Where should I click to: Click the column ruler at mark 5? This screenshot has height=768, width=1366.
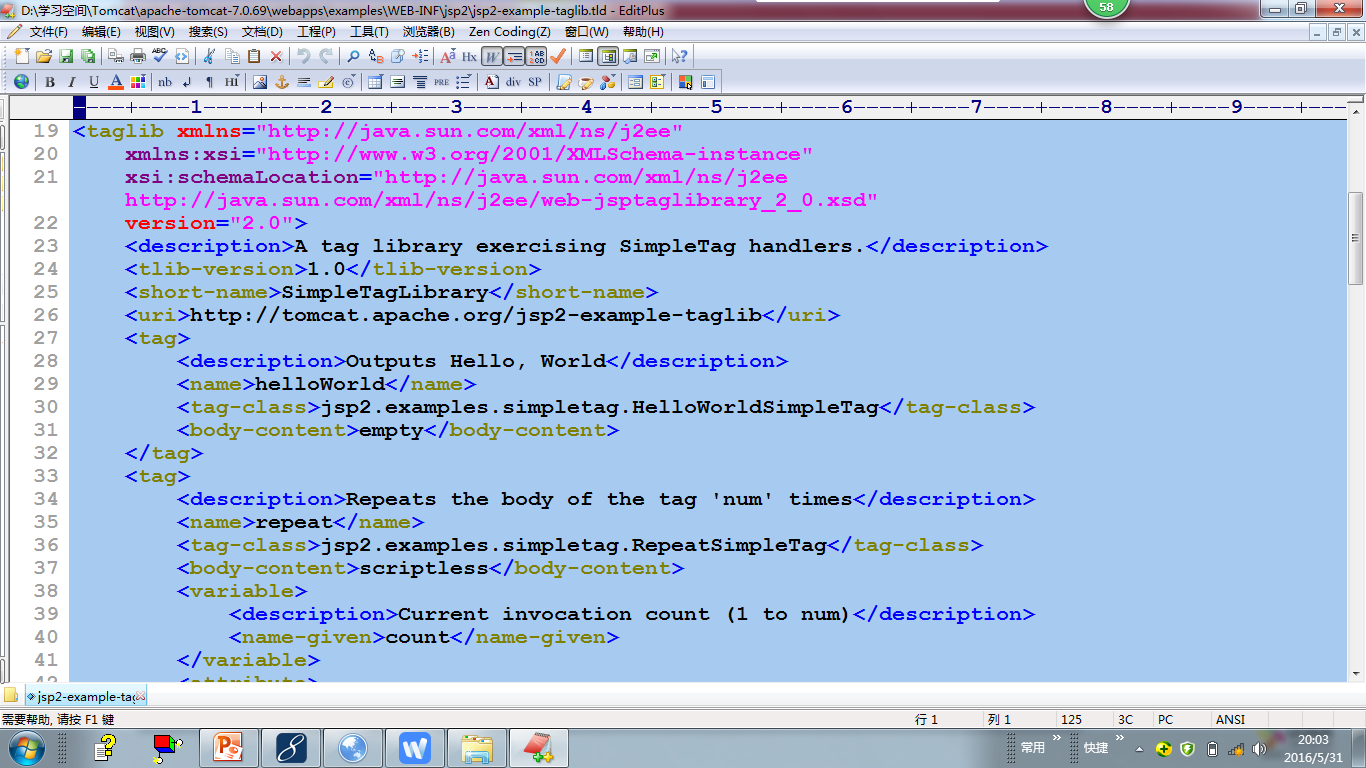716,106
